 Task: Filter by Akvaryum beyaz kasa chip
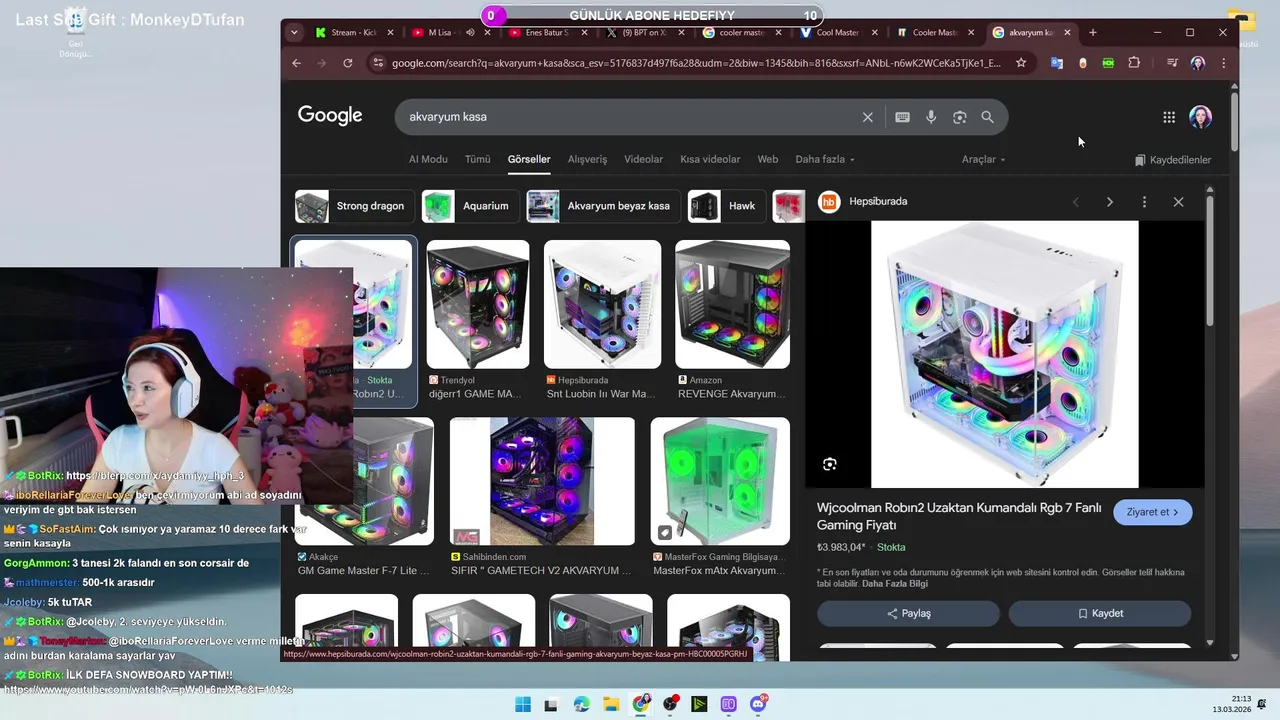pos(602,206)
